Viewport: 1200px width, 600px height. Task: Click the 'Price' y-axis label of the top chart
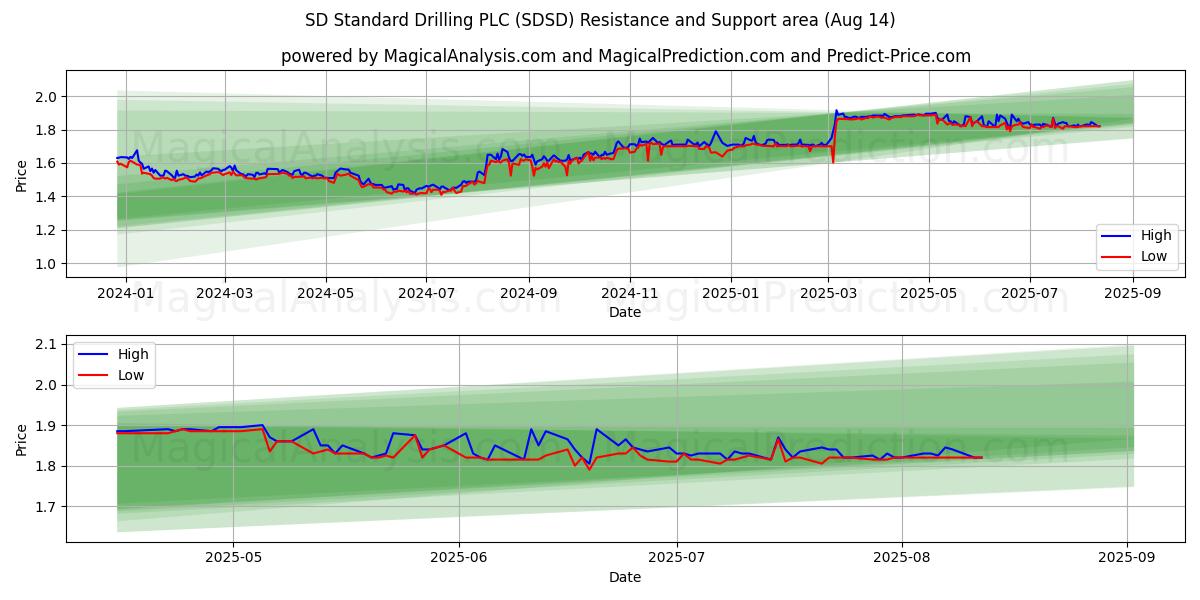pos(22,174)
